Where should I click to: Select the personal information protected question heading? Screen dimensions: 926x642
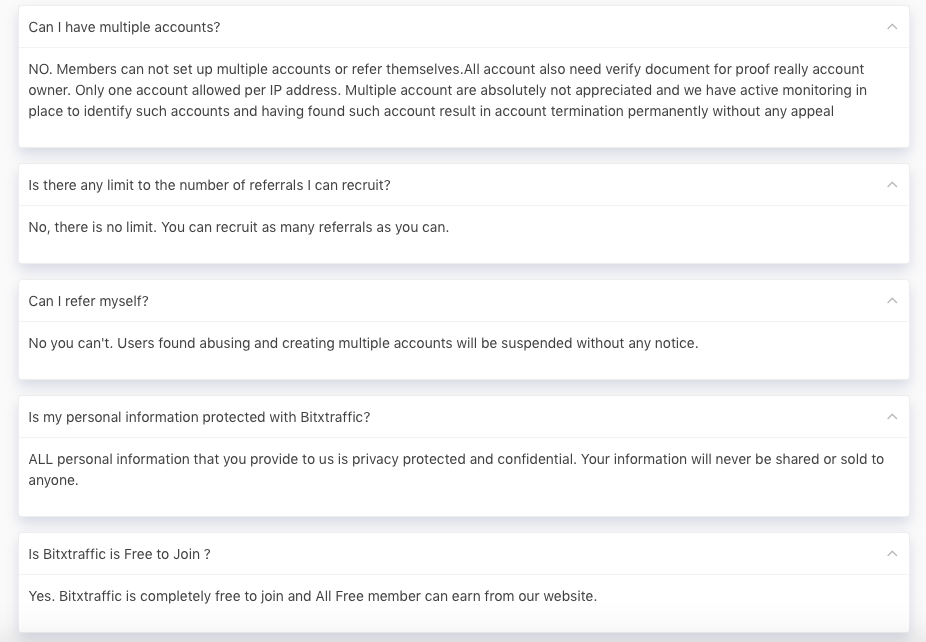point(199,417)
